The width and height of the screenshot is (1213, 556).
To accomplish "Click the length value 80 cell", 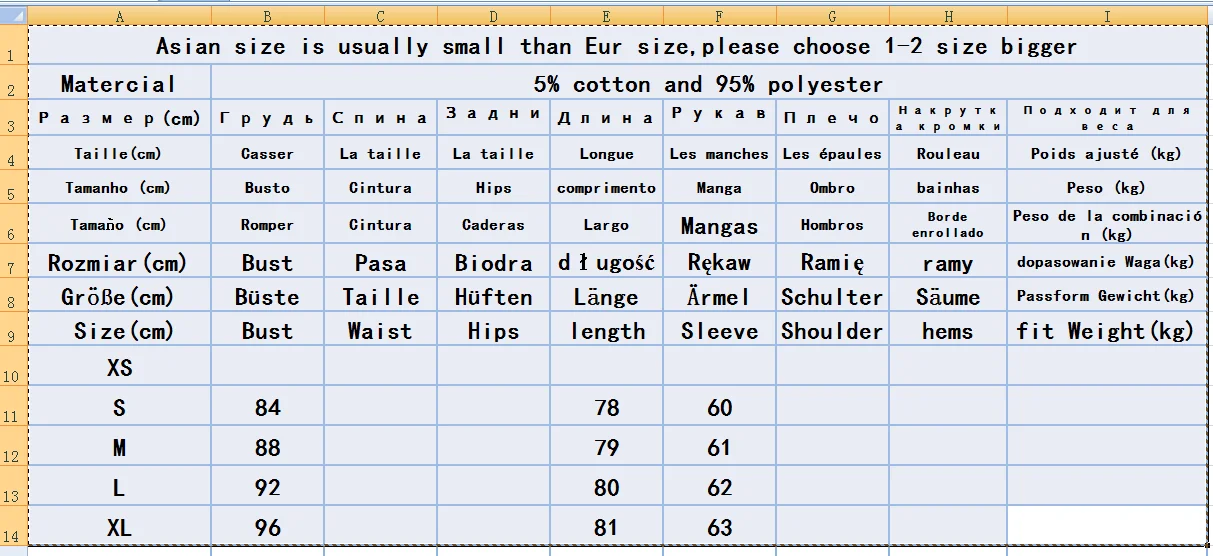I will (x=606, y=487).
